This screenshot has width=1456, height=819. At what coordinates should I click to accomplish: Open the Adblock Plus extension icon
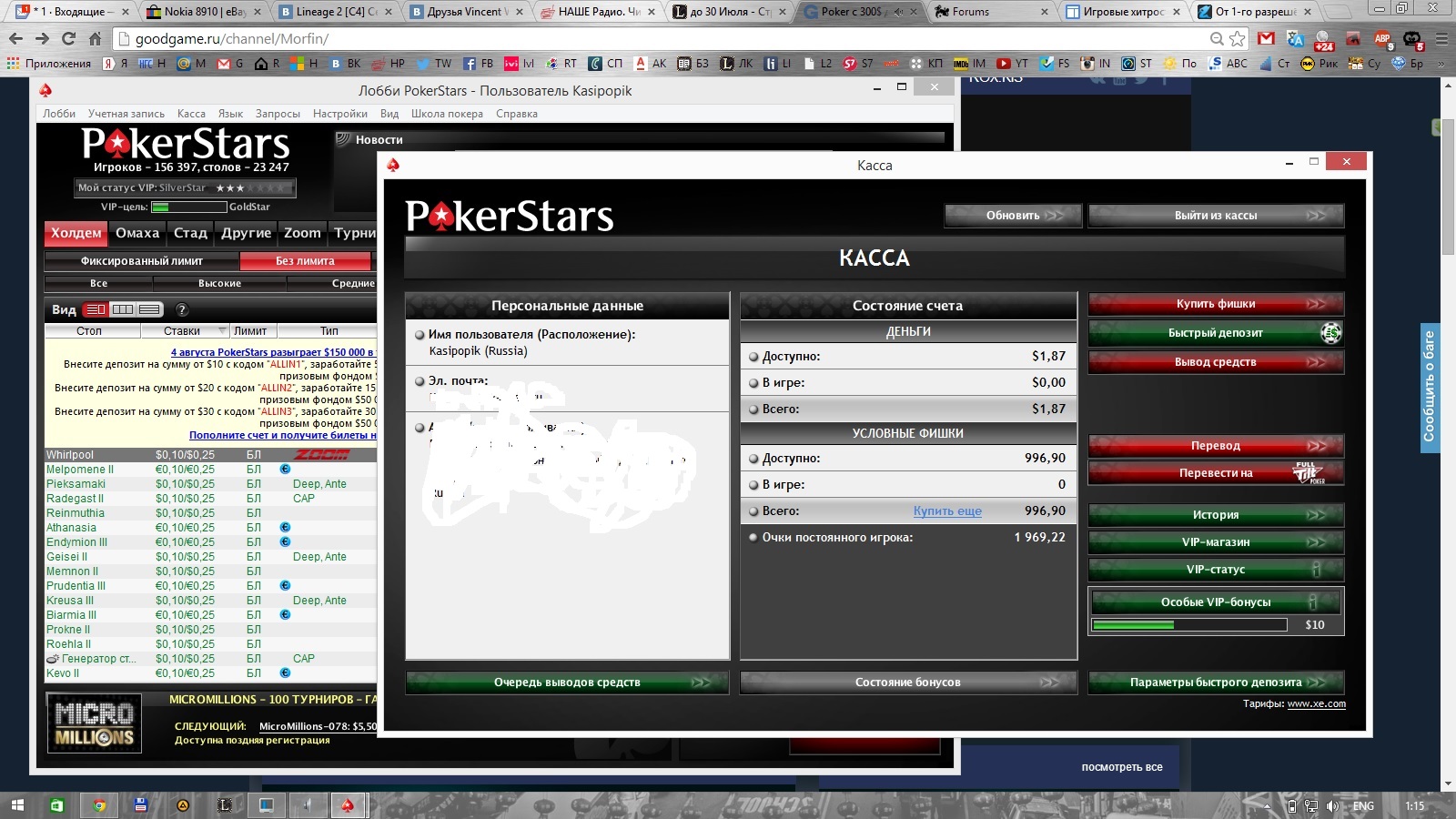1382,38
